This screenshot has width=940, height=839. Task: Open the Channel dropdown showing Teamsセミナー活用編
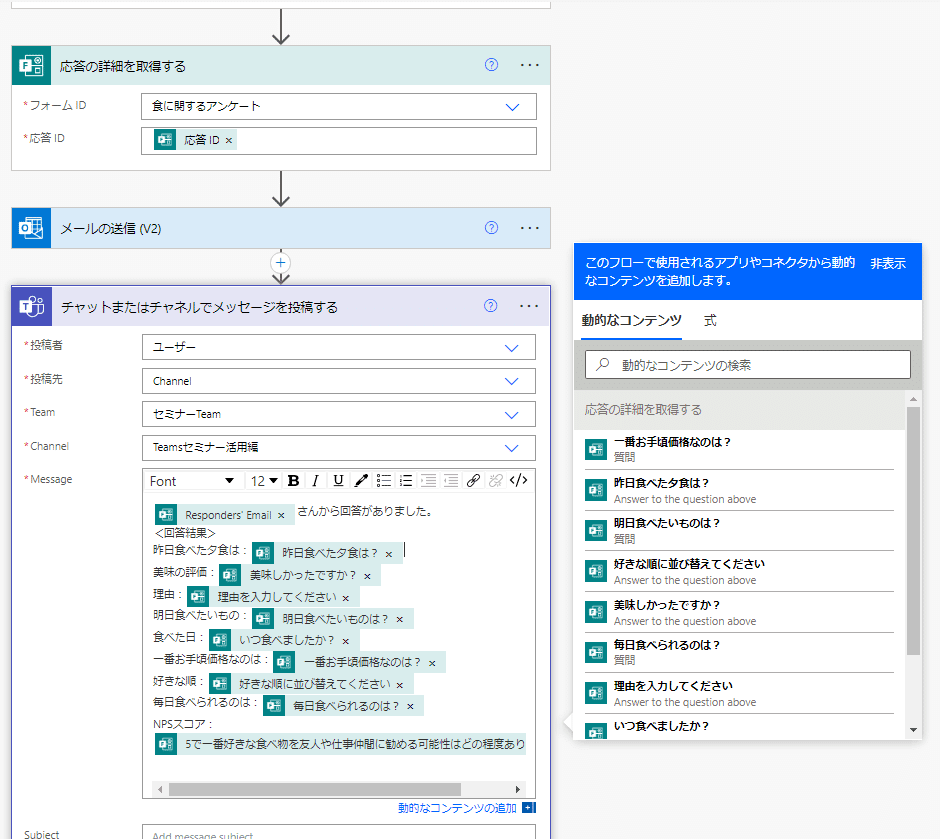pyautogui.click(x=340, y=448)
